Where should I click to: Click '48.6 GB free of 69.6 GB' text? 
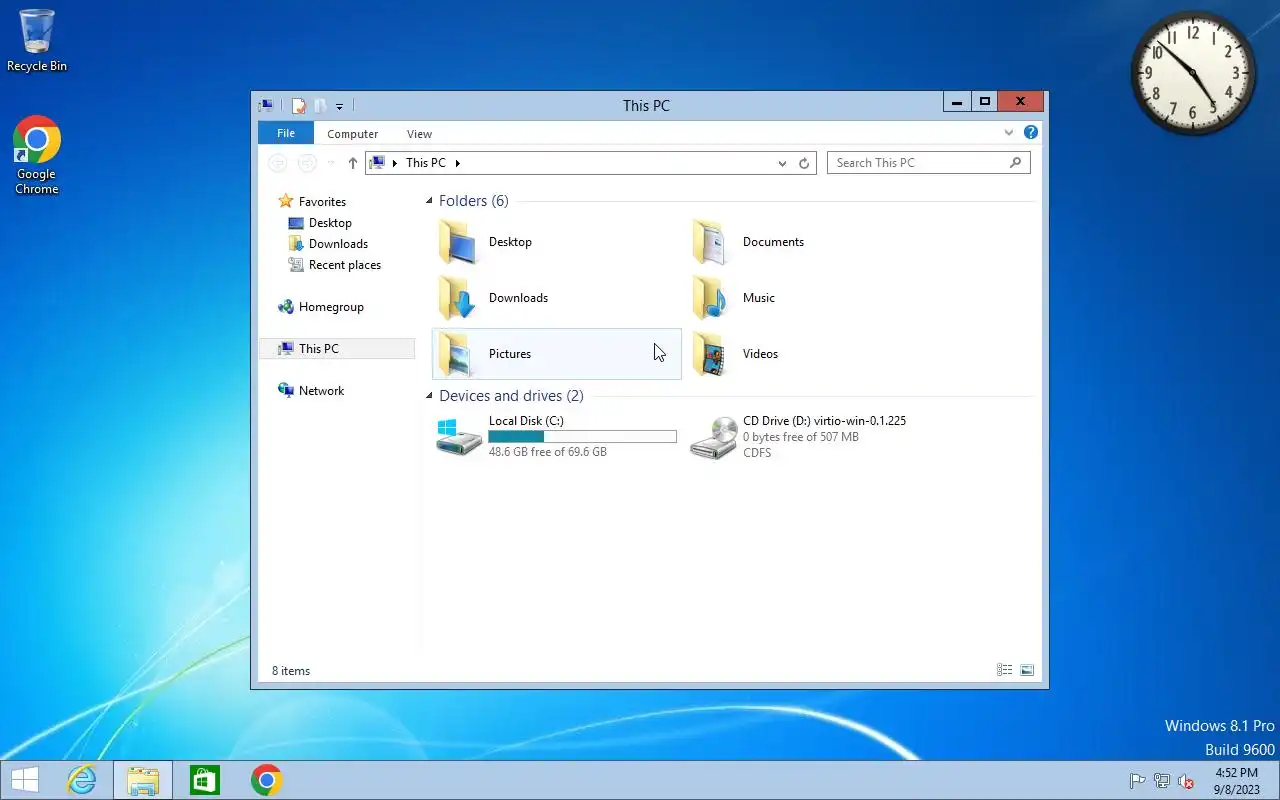coord(548,452)
